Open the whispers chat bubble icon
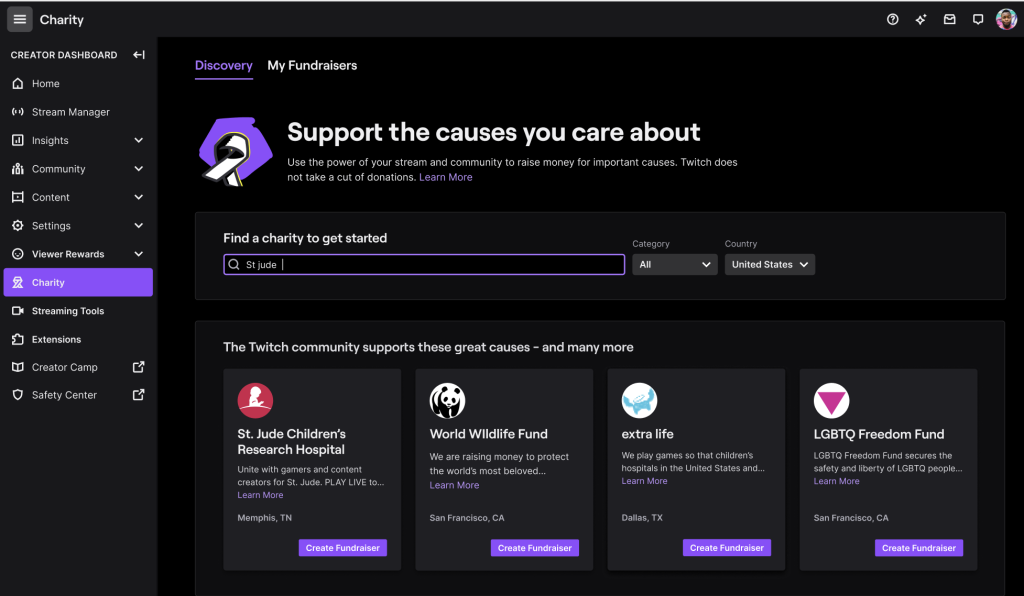1024x596 pixels. tap(978, 20)
